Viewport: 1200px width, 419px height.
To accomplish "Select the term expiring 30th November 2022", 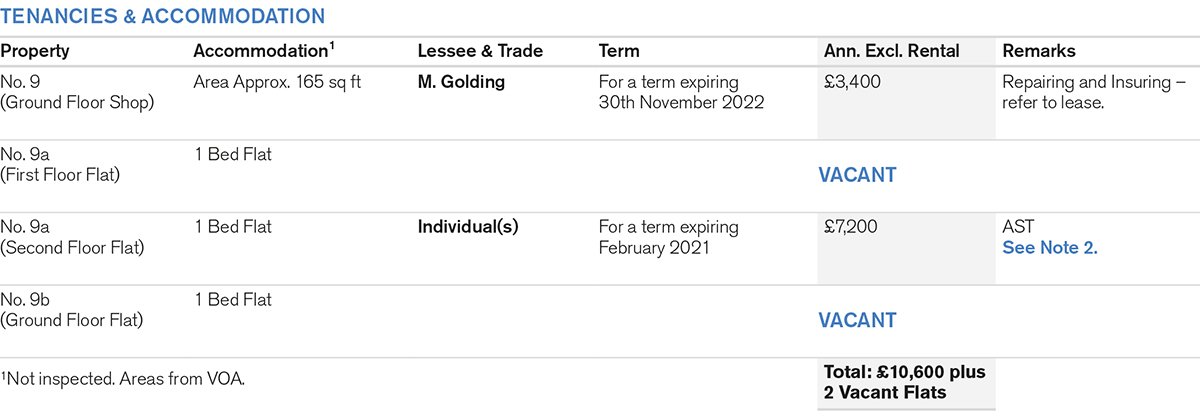I will tap(681, 92).
